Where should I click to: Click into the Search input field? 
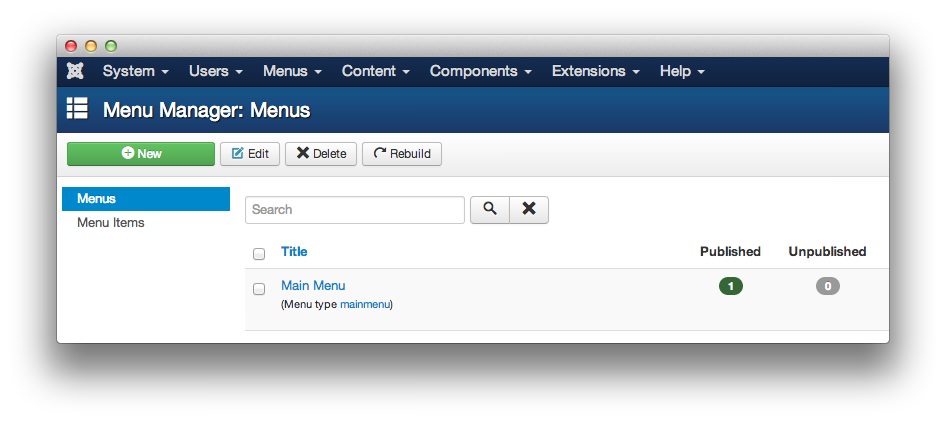click(x=355, y=210)
